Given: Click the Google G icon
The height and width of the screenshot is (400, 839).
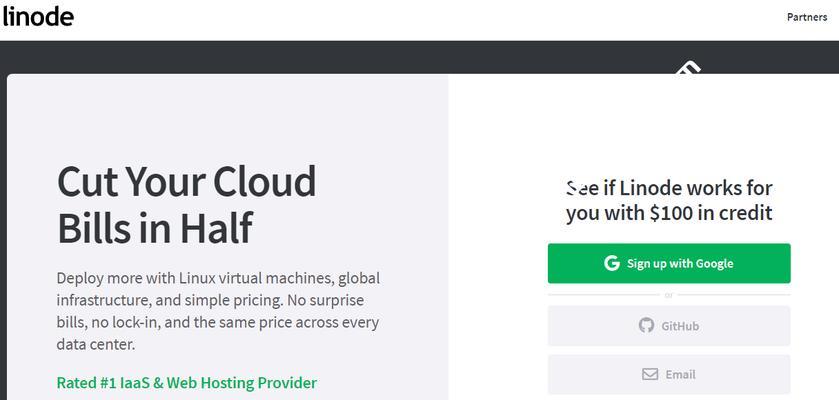Looking at the screenshot, I should (612, 263).
